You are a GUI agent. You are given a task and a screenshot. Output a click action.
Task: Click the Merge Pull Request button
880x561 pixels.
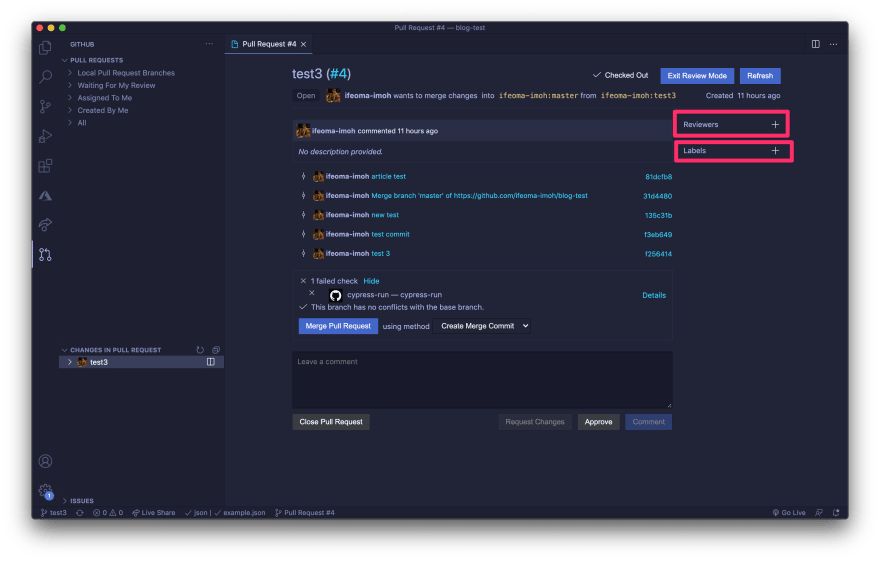[x=338, y=326]
